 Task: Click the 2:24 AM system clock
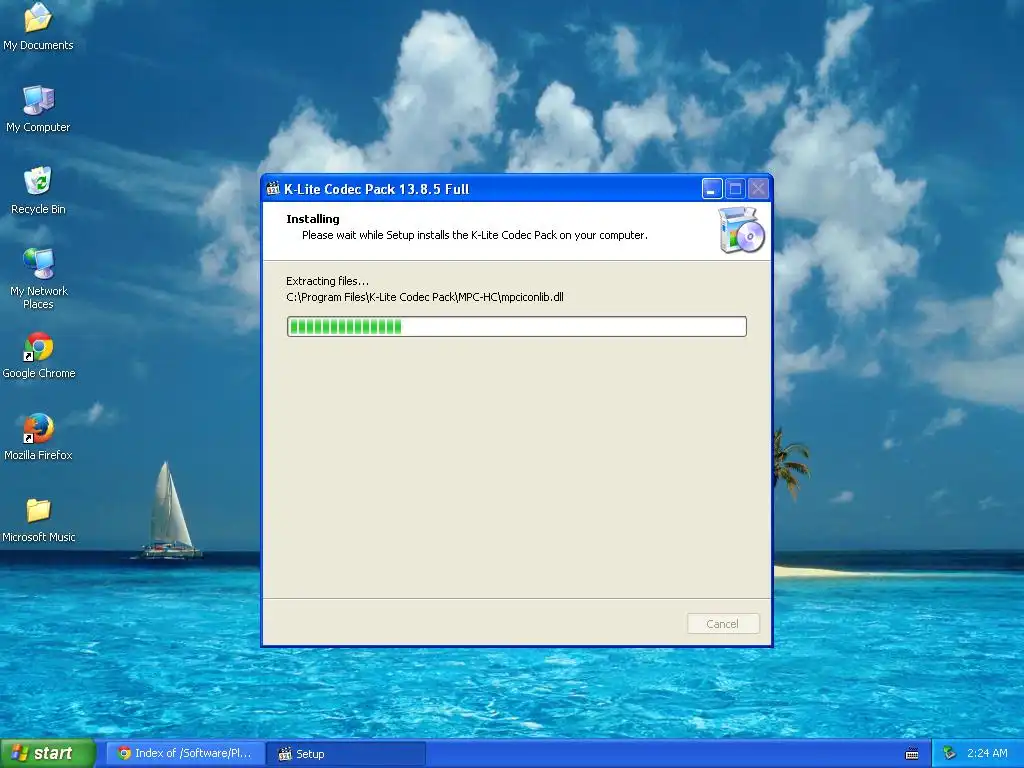click(x=987, y=754)
